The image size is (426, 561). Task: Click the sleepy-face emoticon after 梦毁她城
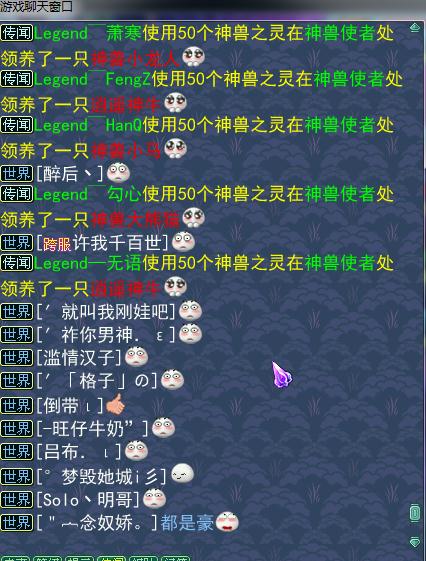click(182, 474)
